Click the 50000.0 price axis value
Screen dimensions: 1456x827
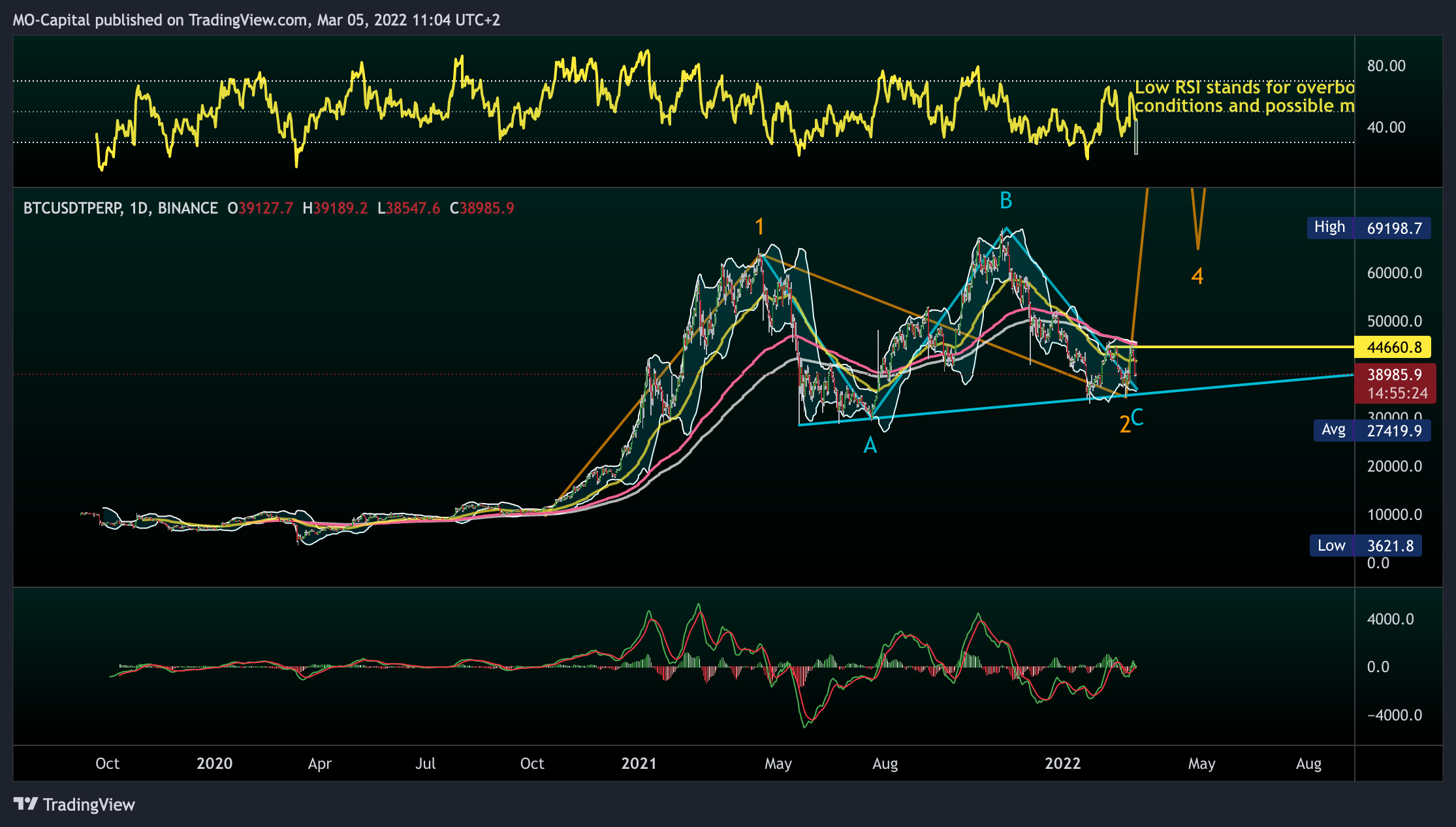(x=1395, y=321)
